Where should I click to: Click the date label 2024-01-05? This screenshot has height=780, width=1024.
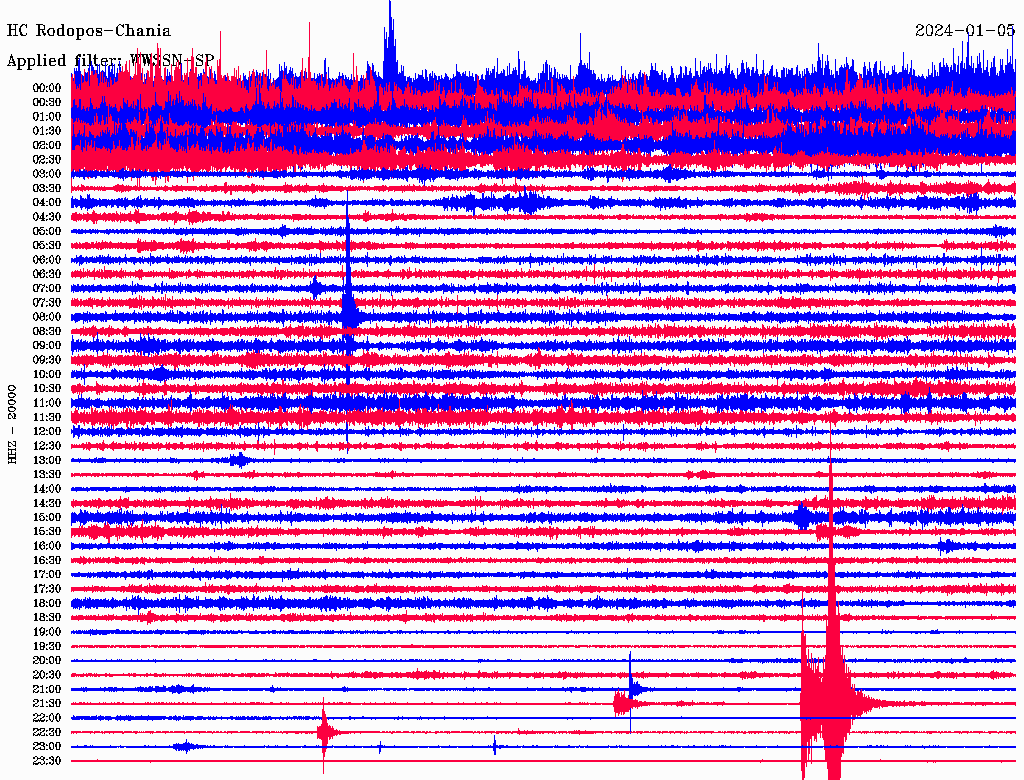tap(965, 30)
